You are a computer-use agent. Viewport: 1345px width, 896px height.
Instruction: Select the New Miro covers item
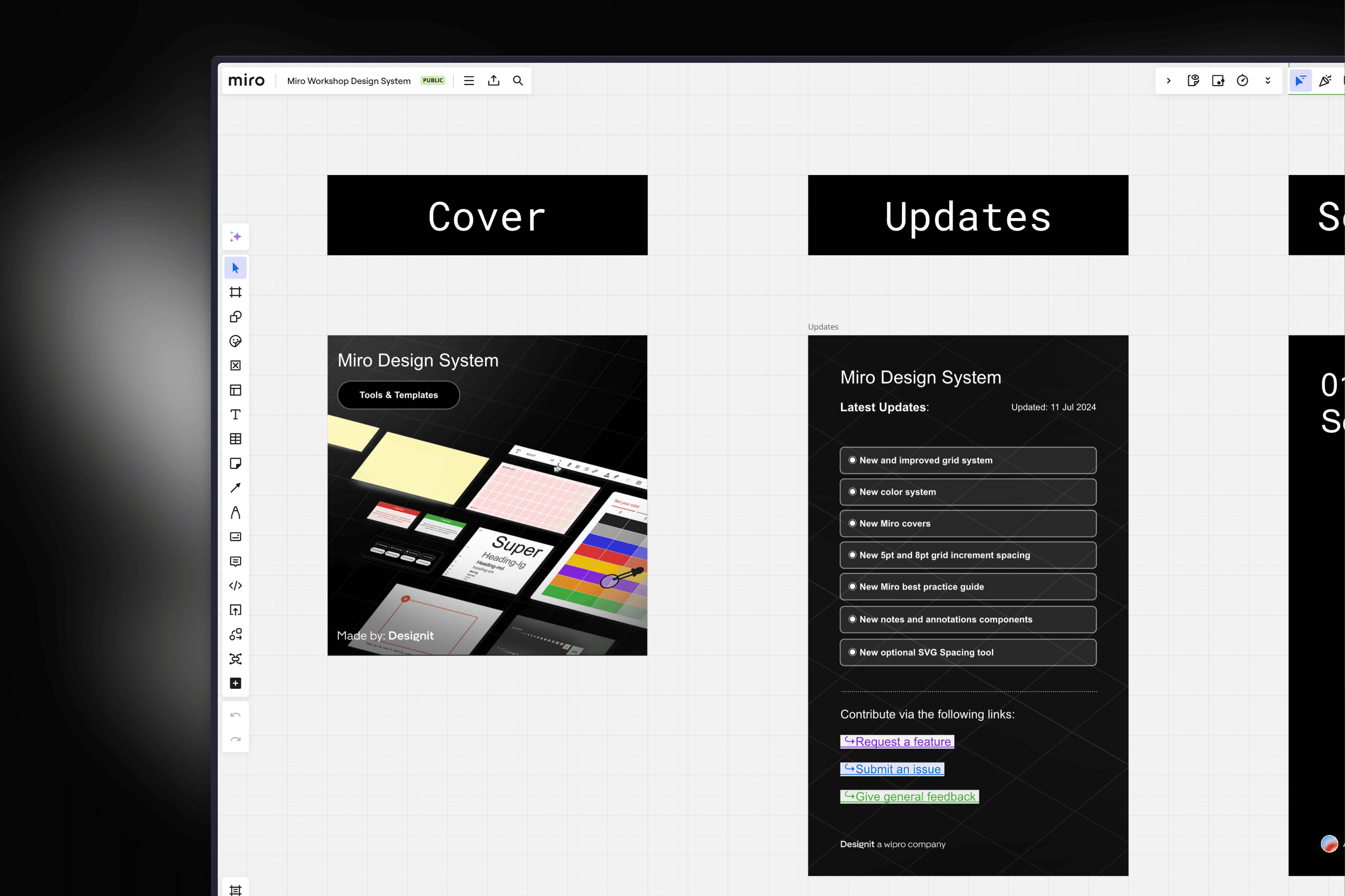point(968,523)
